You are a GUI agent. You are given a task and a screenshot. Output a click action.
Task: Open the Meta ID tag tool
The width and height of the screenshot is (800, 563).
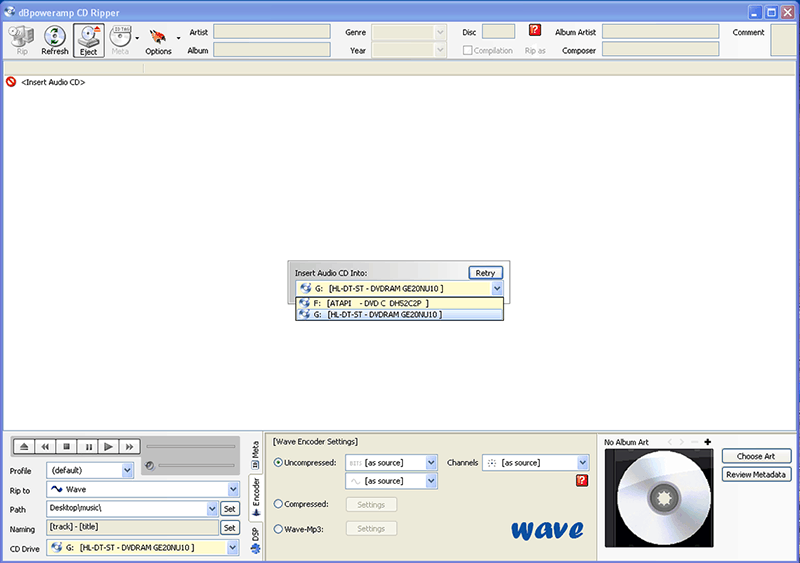(x=120, y=40)
